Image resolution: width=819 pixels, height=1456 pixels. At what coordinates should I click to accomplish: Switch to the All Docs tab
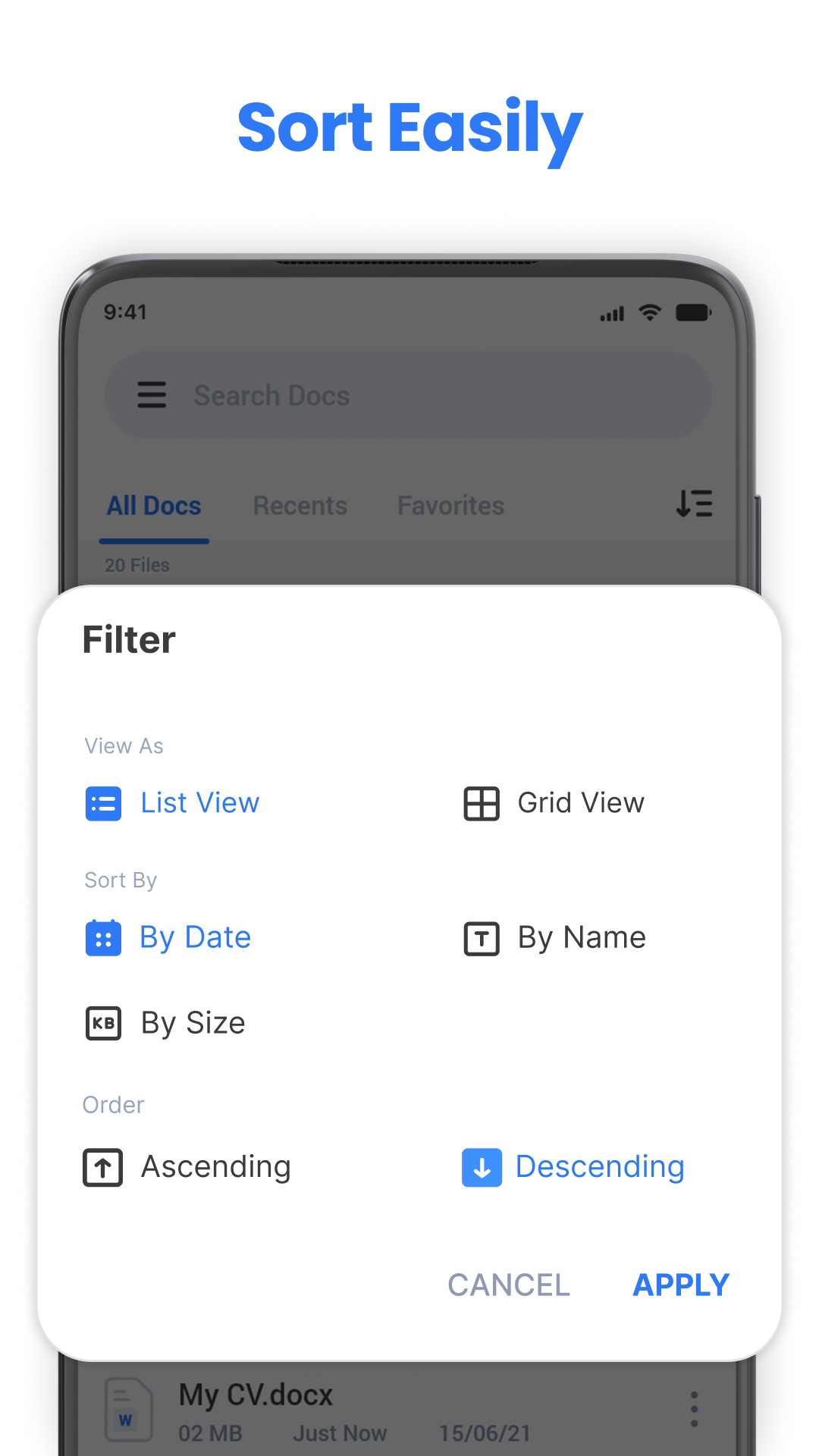tap(154, 506)
